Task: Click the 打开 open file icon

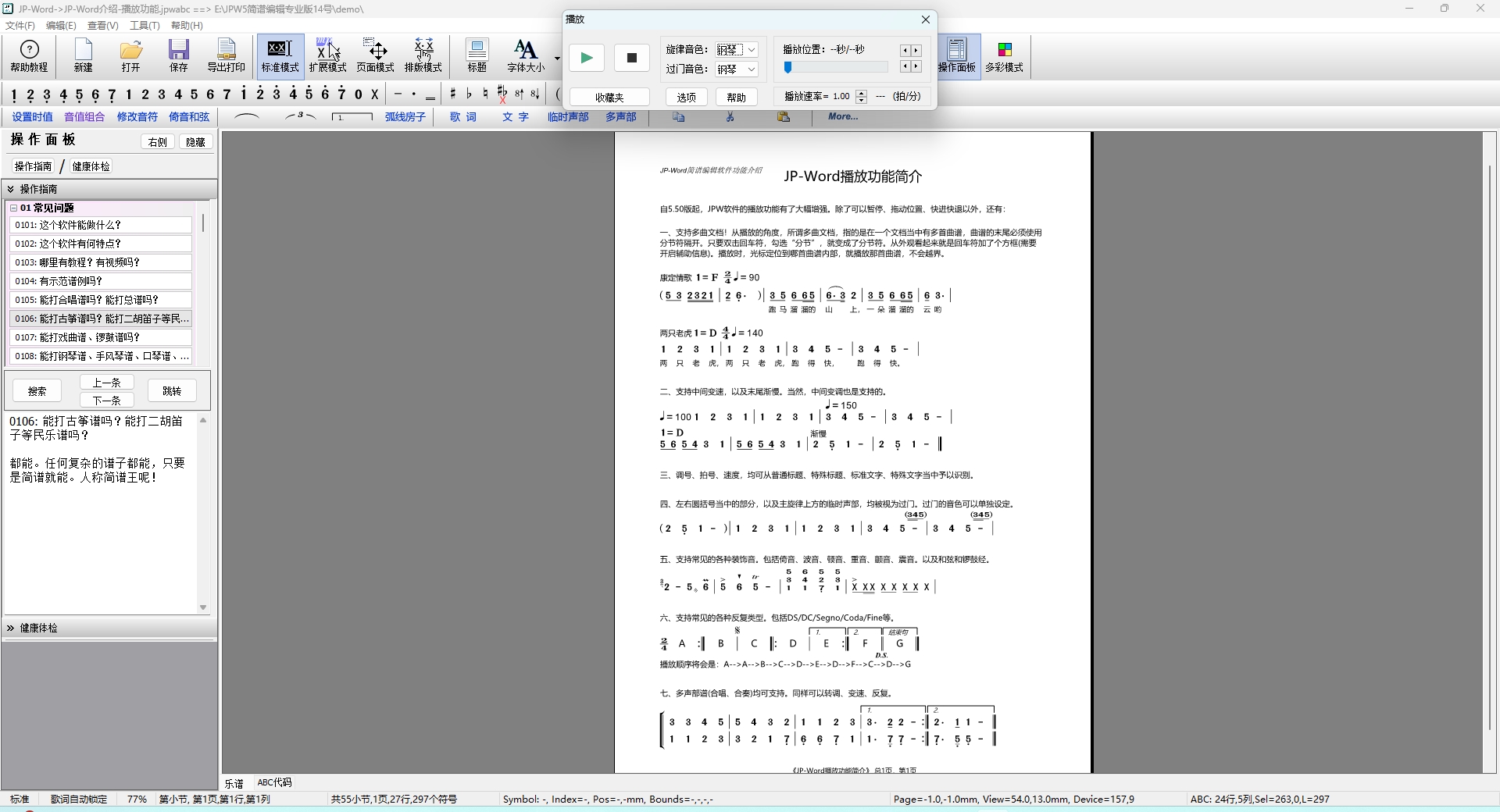Action: pos(131,56)
